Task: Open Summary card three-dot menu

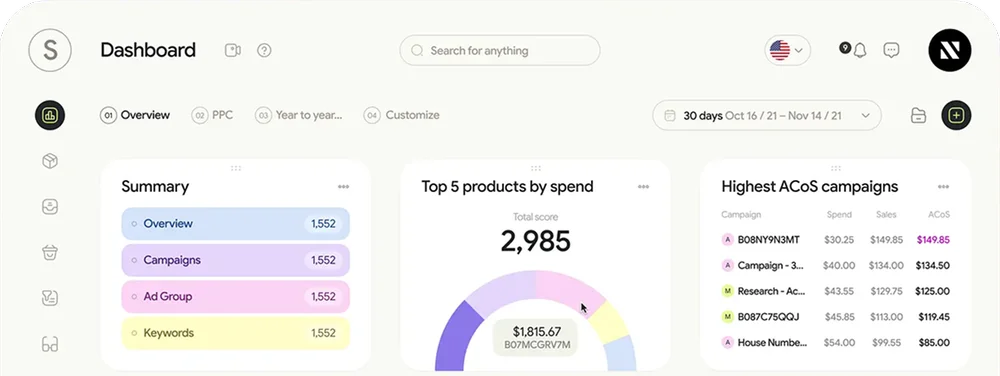Action: [343, 187]
